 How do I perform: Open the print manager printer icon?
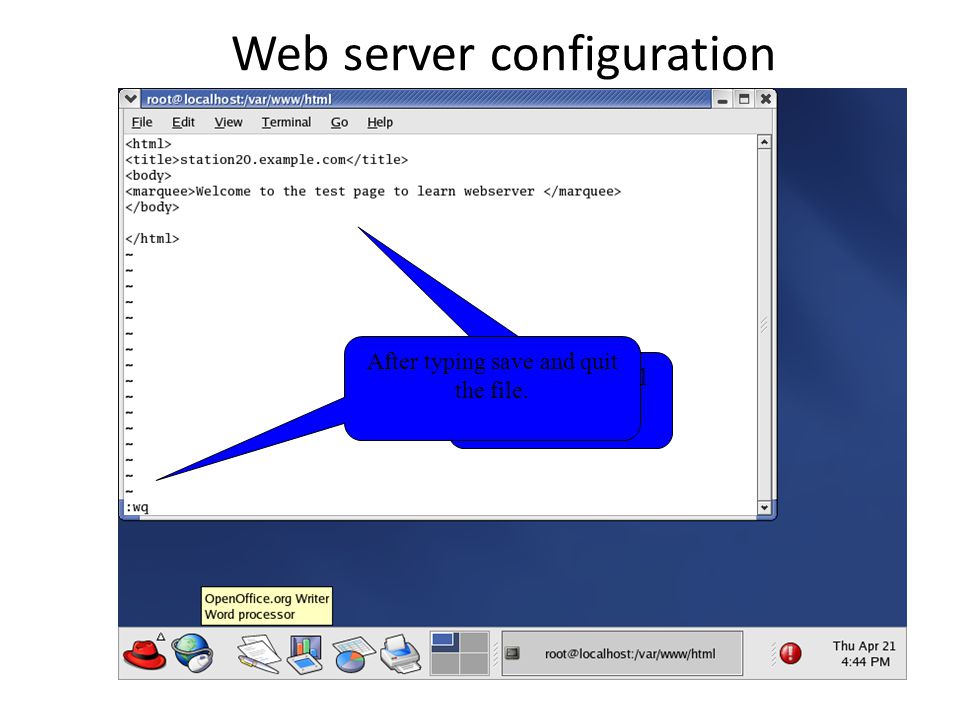[x=400, y=654]
